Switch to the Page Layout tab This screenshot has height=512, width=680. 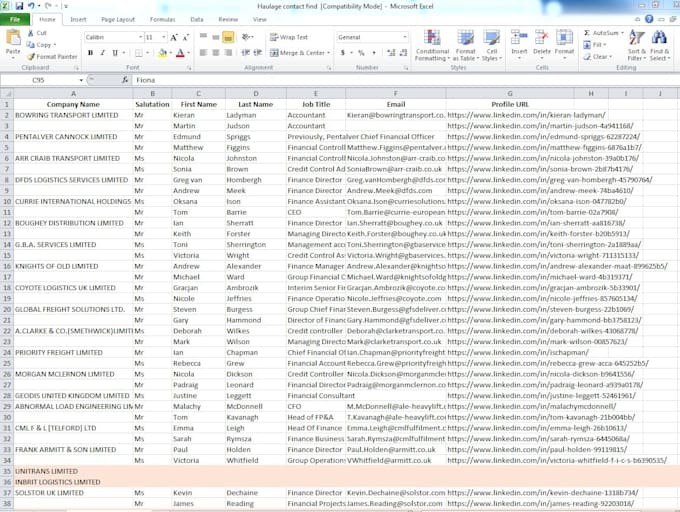click(118, 20)
